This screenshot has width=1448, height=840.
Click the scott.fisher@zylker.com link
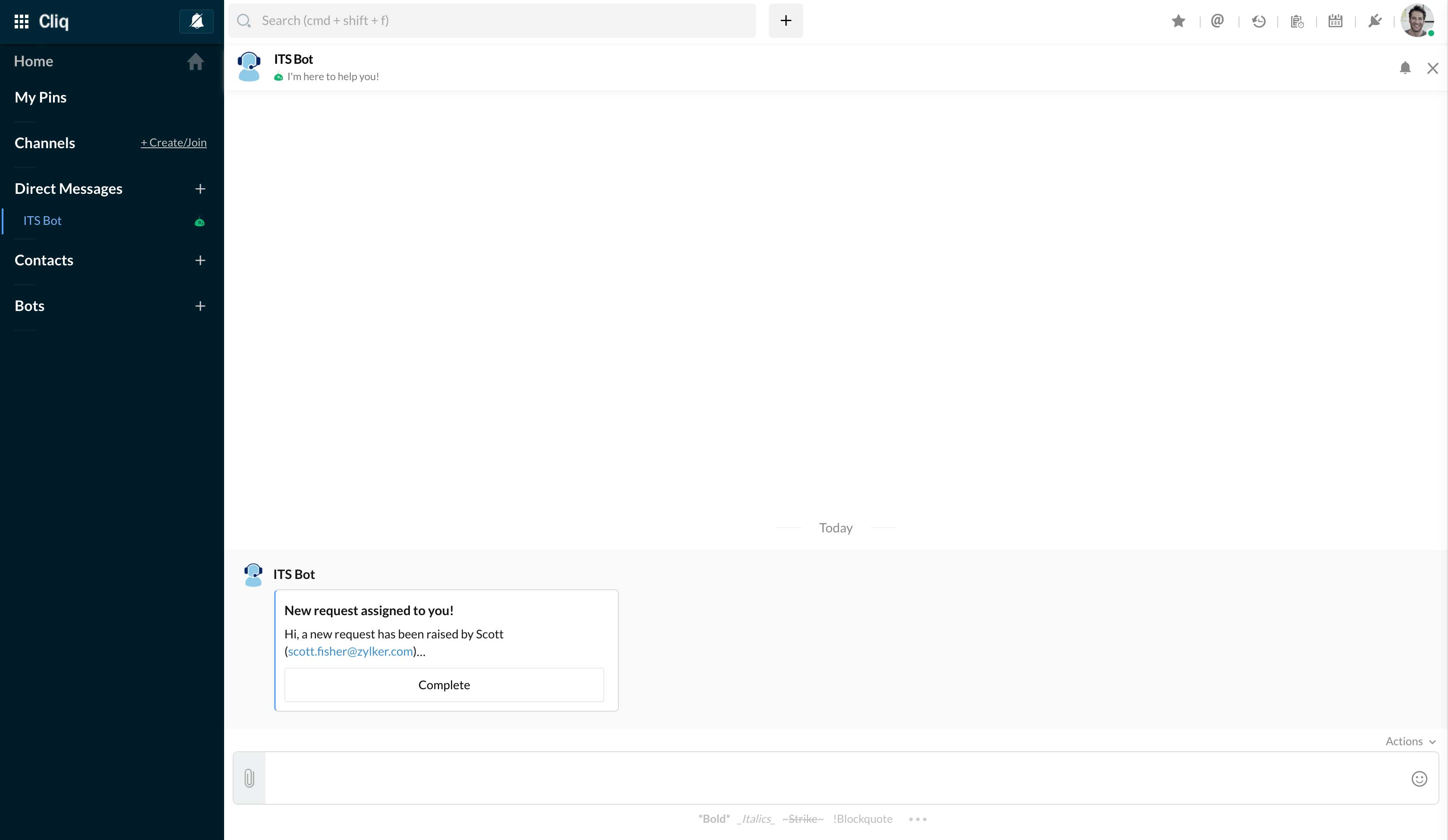[x=350, y=651]
